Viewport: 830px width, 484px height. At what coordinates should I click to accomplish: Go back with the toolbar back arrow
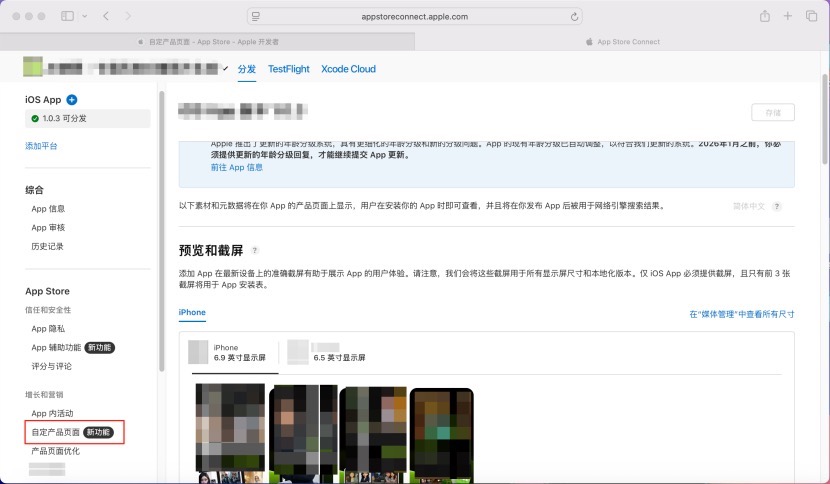(x=106, y=16)
